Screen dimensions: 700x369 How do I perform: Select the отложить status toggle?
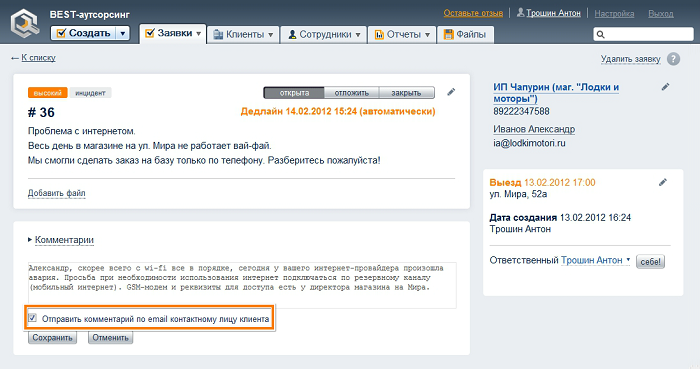pos(351,93)
